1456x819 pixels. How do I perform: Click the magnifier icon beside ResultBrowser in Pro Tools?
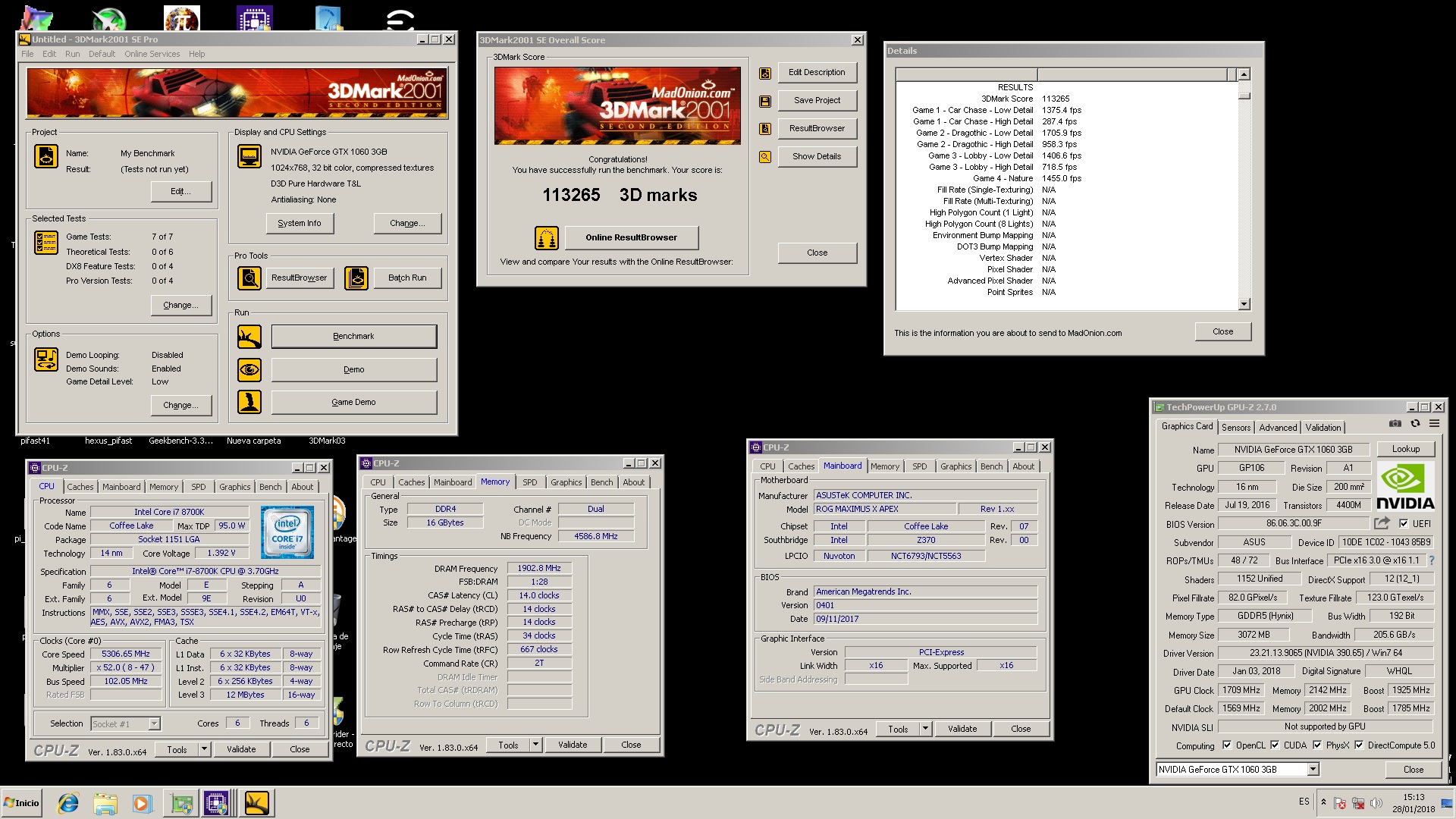tap(249, 278)
